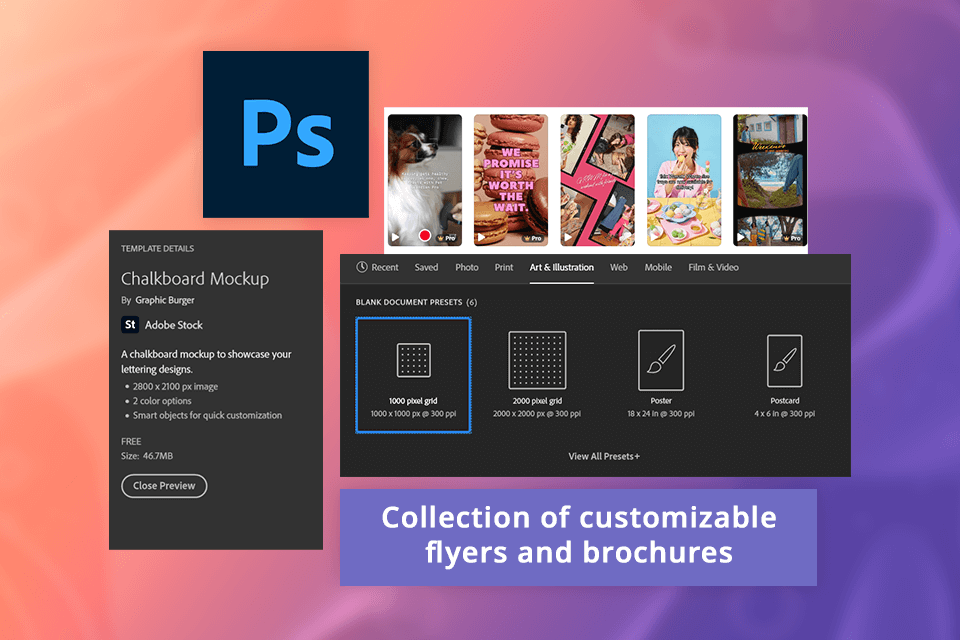Click the Pro crown badge on macaron template

[533, 238]
